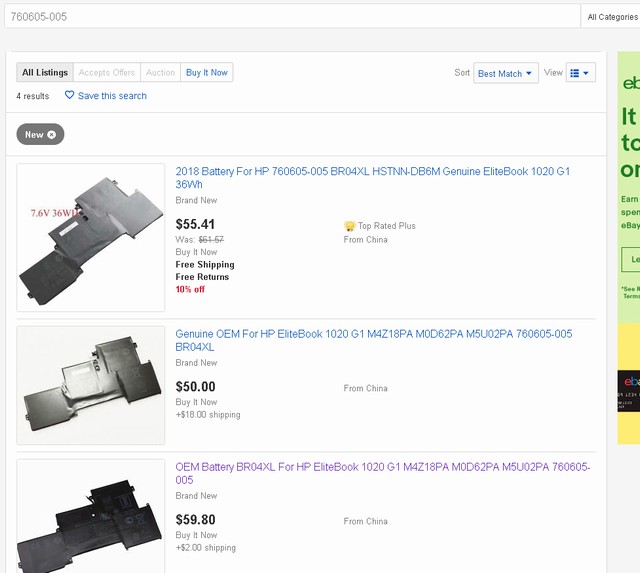Remove the New filter chip
This screenshot has height=573, width=640.
click(52, 134)
